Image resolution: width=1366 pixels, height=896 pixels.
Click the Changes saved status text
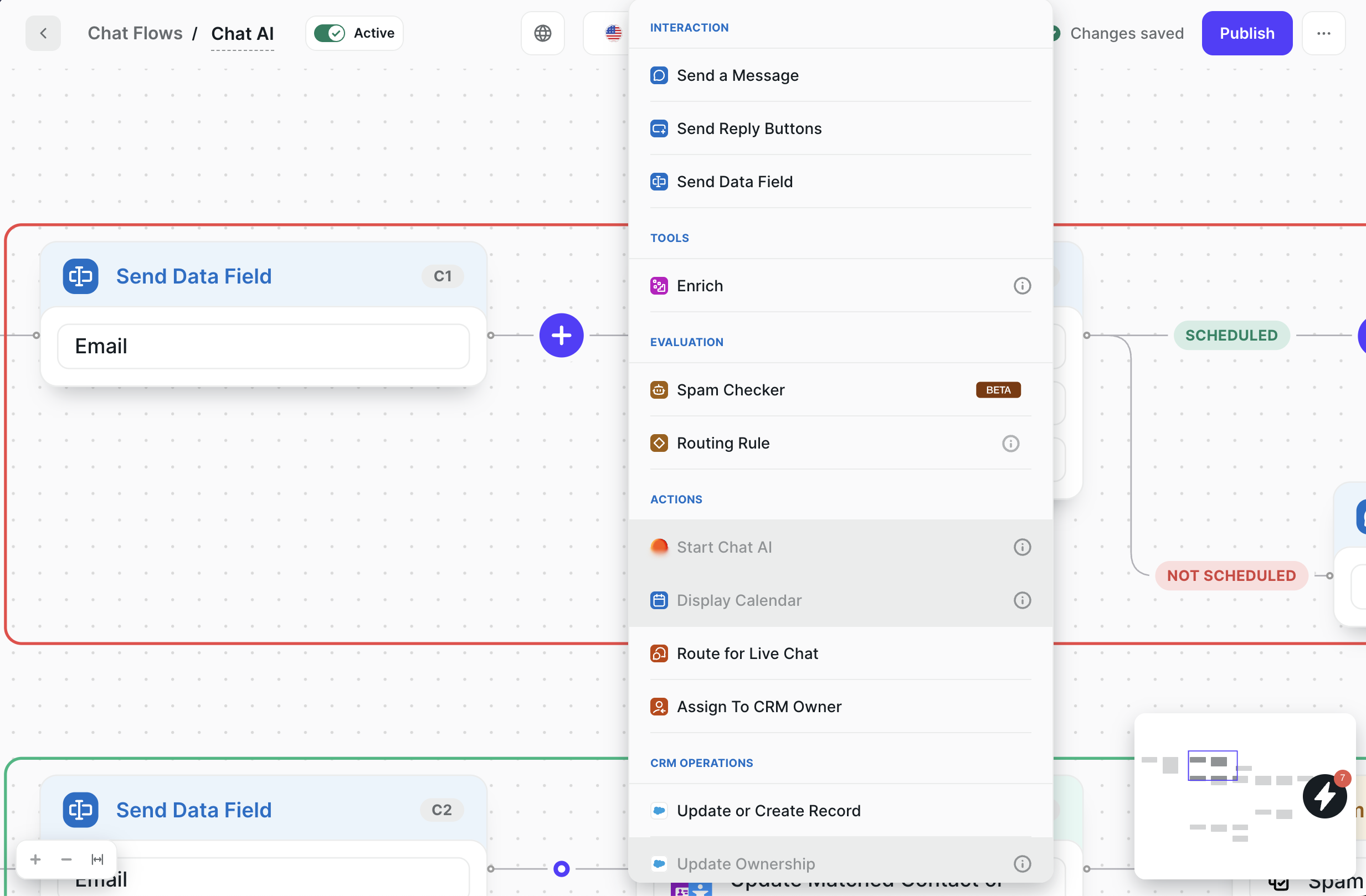coord(1127,33)
